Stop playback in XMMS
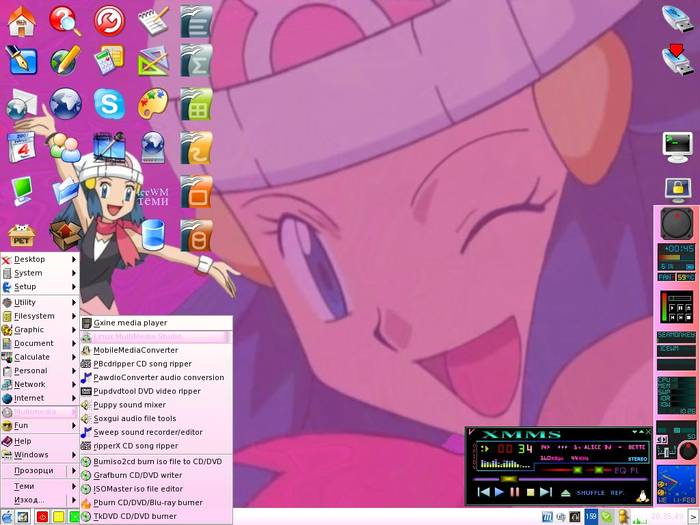This screenshot has height=525, width=700. (x=530, y=492)
